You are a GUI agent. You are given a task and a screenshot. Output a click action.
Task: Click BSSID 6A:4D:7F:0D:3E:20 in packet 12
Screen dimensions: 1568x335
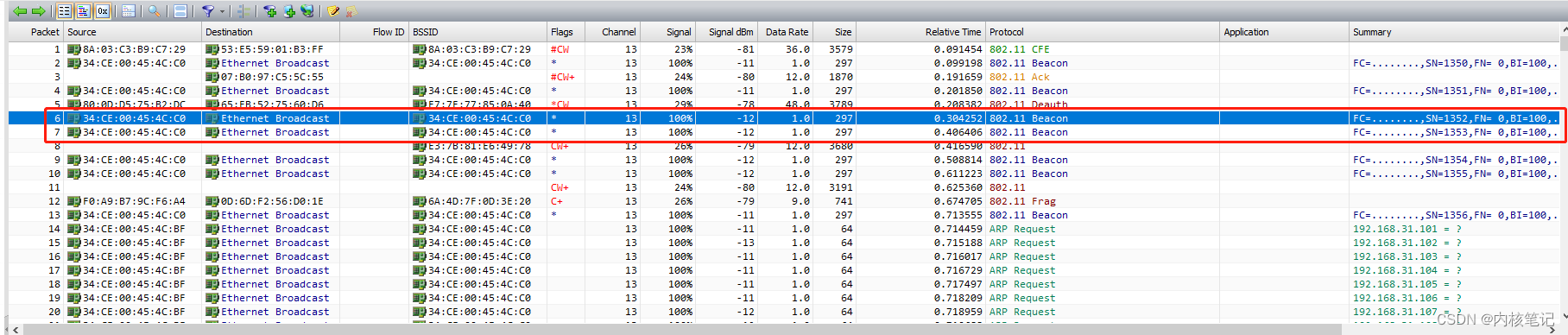click(479, 201)
